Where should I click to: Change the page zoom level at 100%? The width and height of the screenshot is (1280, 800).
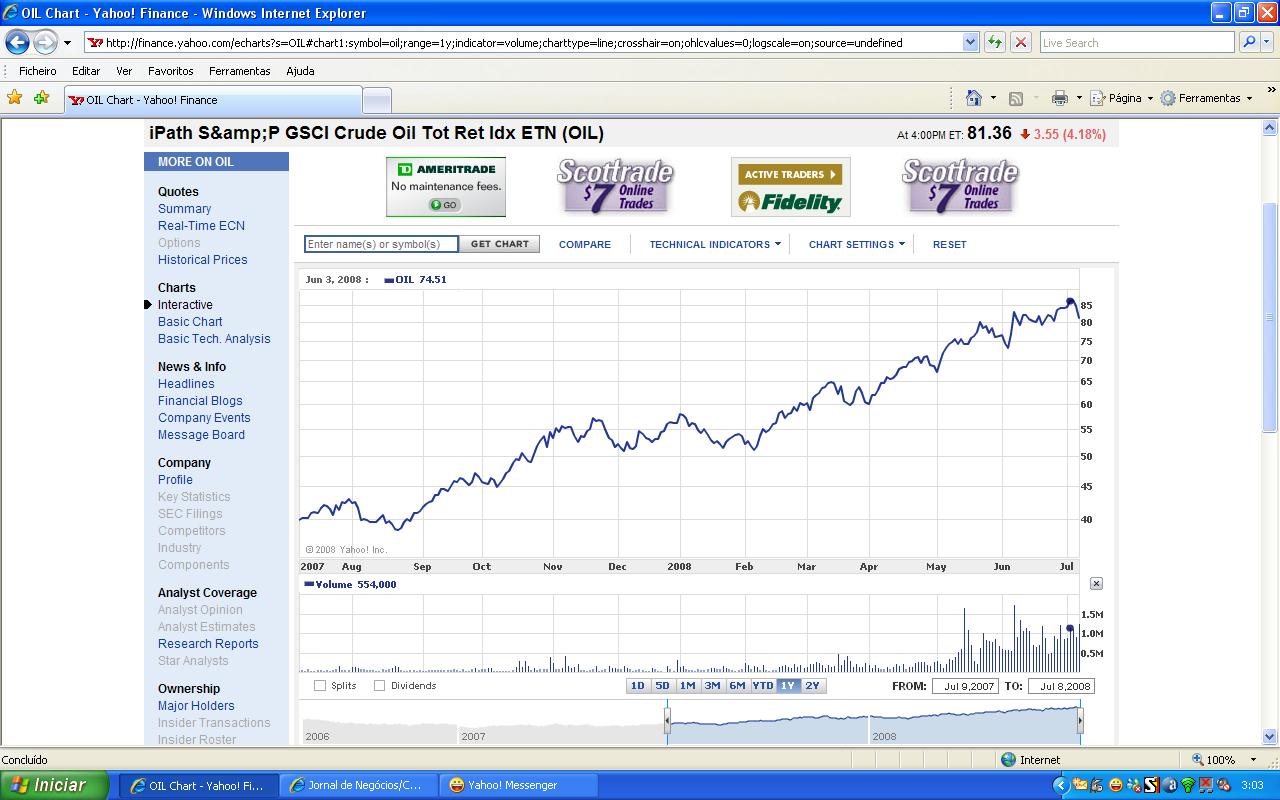pos(1223,760)
